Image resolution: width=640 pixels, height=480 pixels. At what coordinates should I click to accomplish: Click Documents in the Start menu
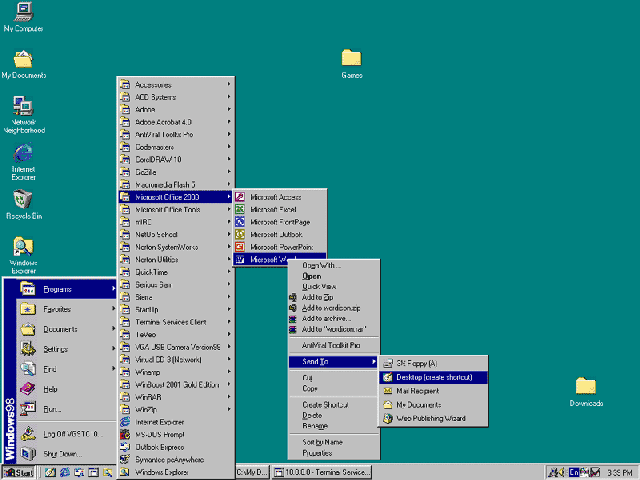coord(66,329)
